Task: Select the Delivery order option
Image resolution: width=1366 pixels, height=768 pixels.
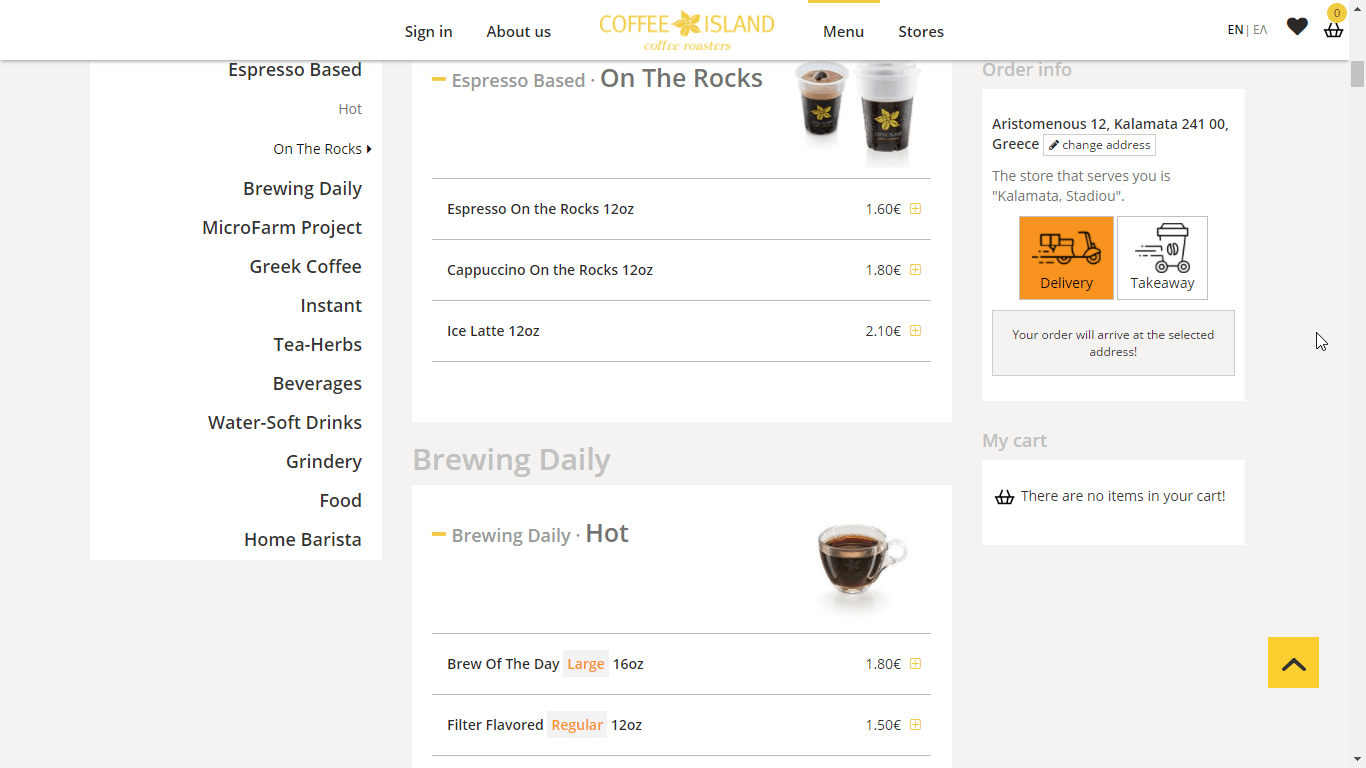Action: click(x=1066, y=258)
